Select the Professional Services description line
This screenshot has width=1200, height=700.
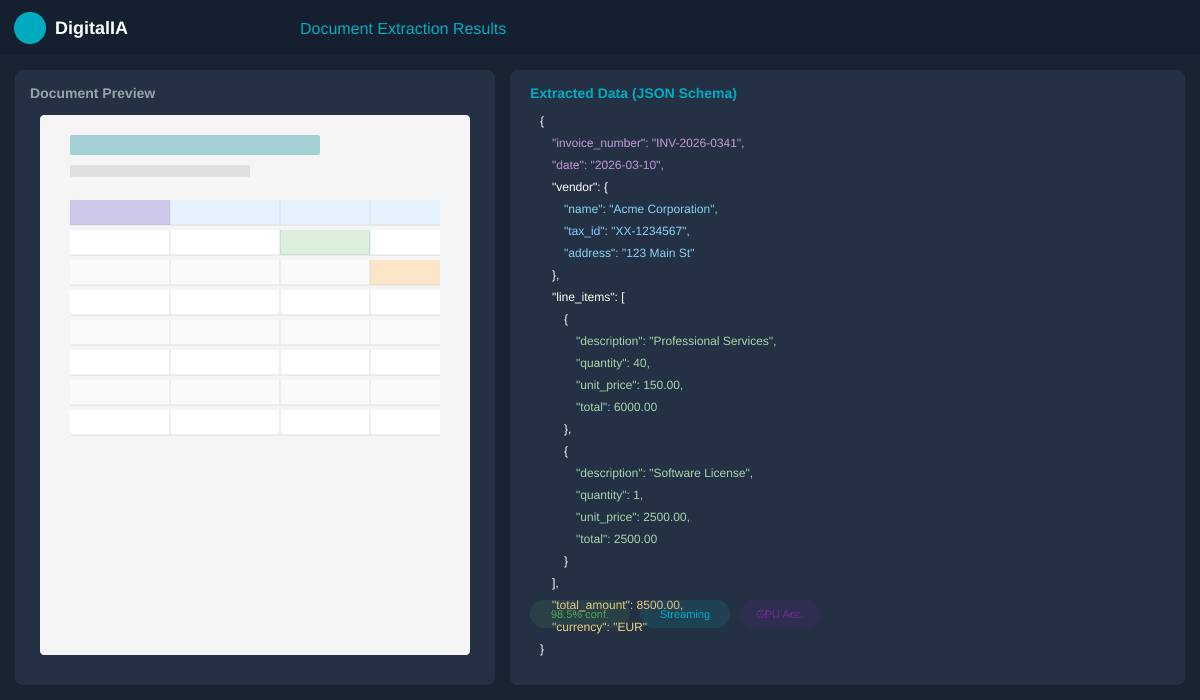tap(675, 341)
